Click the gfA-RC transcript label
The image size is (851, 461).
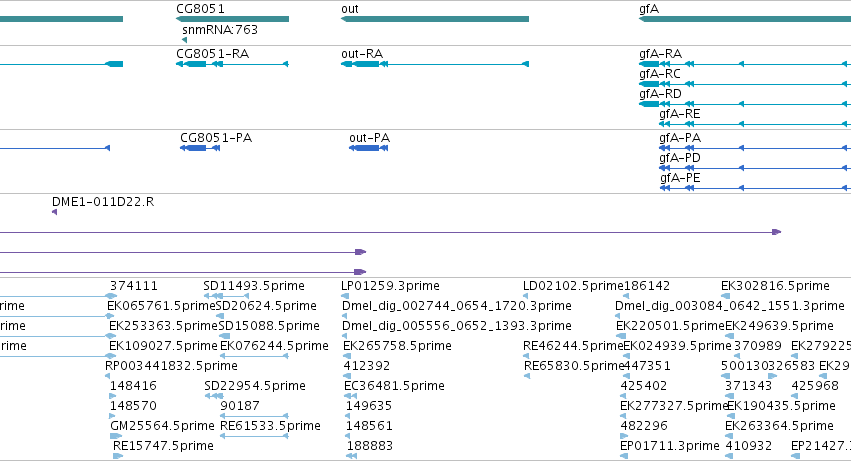(659, 74)
